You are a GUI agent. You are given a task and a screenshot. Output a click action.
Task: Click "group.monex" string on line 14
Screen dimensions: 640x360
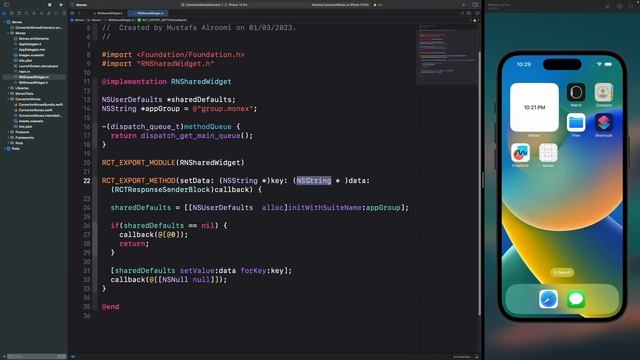pos(224,109)
